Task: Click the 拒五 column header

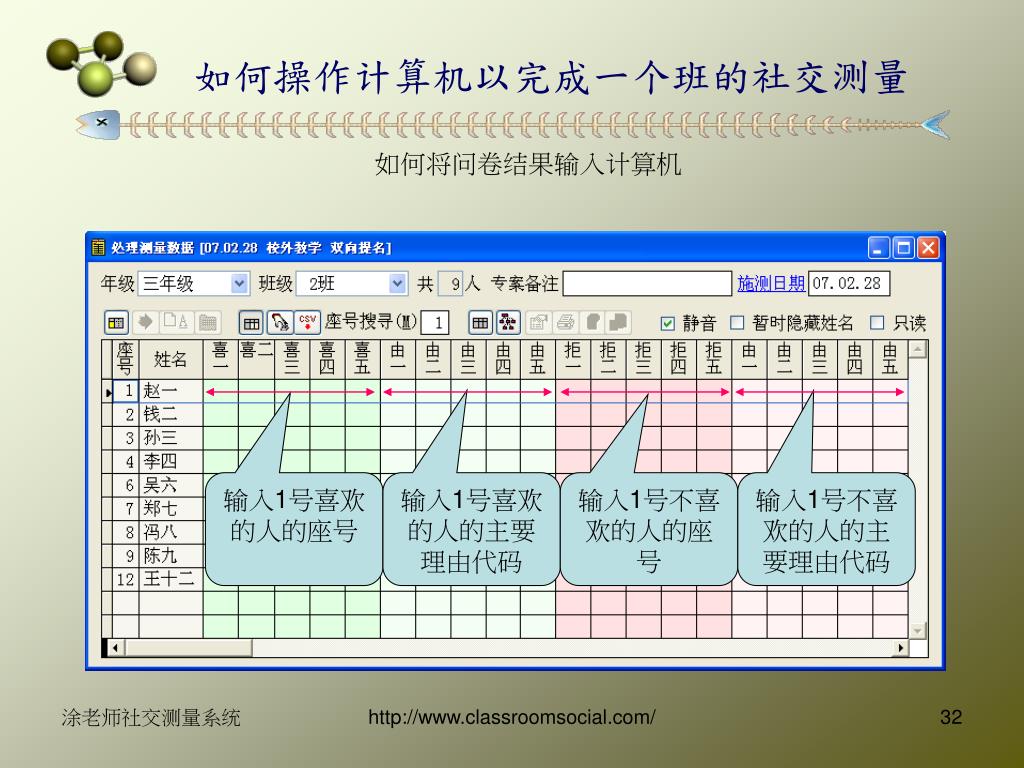Action: [714, 359]
